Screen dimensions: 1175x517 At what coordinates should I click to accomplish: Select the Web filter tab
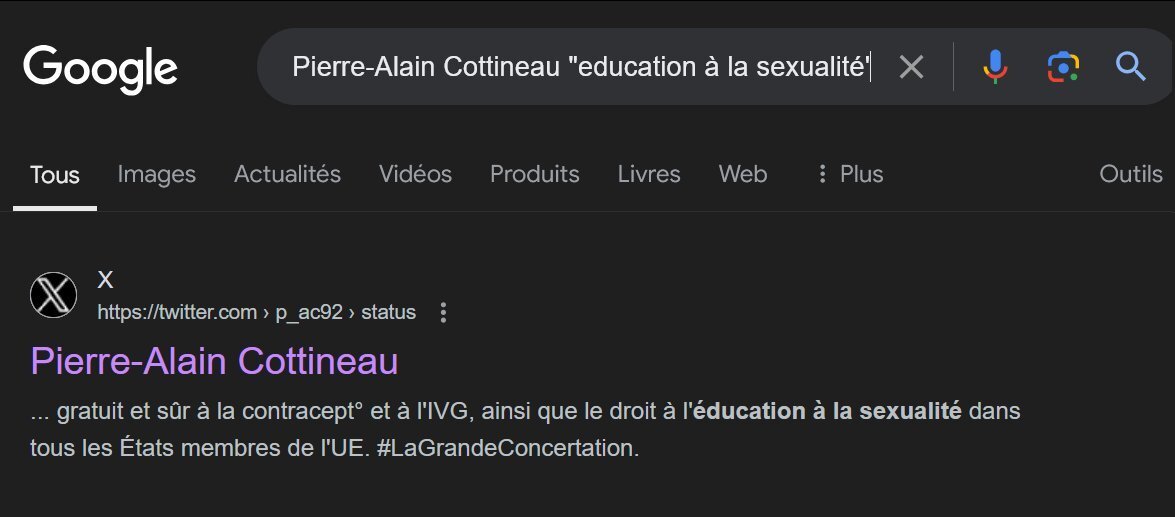(x=743, y=175)
